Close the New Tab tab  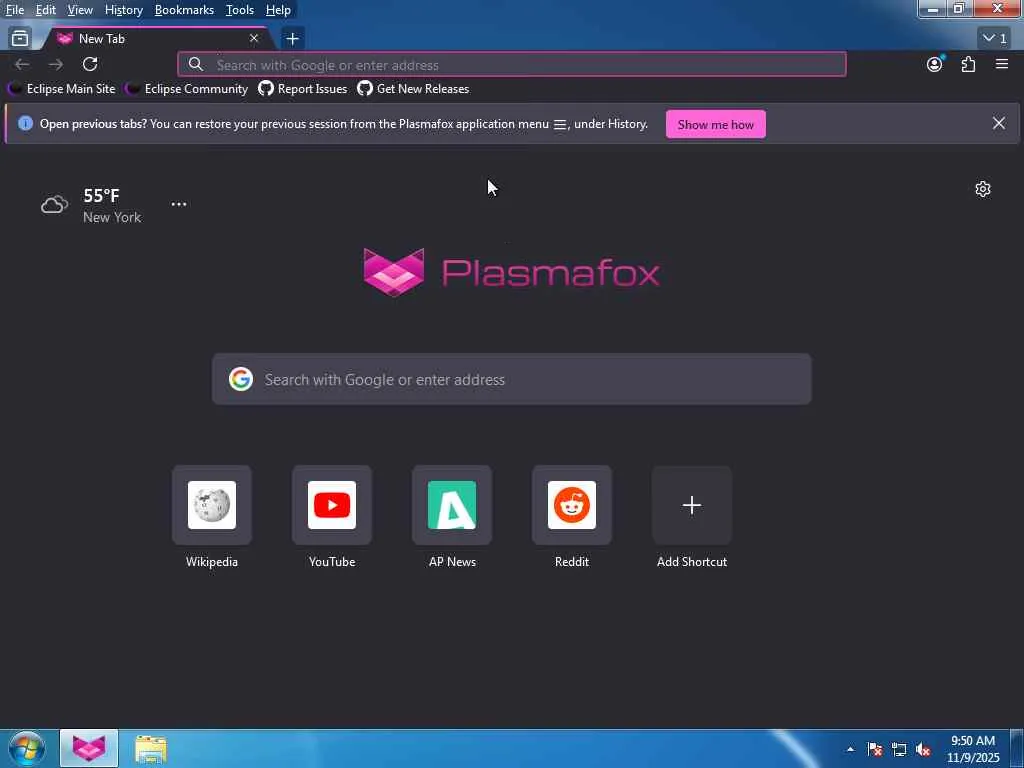254,39
